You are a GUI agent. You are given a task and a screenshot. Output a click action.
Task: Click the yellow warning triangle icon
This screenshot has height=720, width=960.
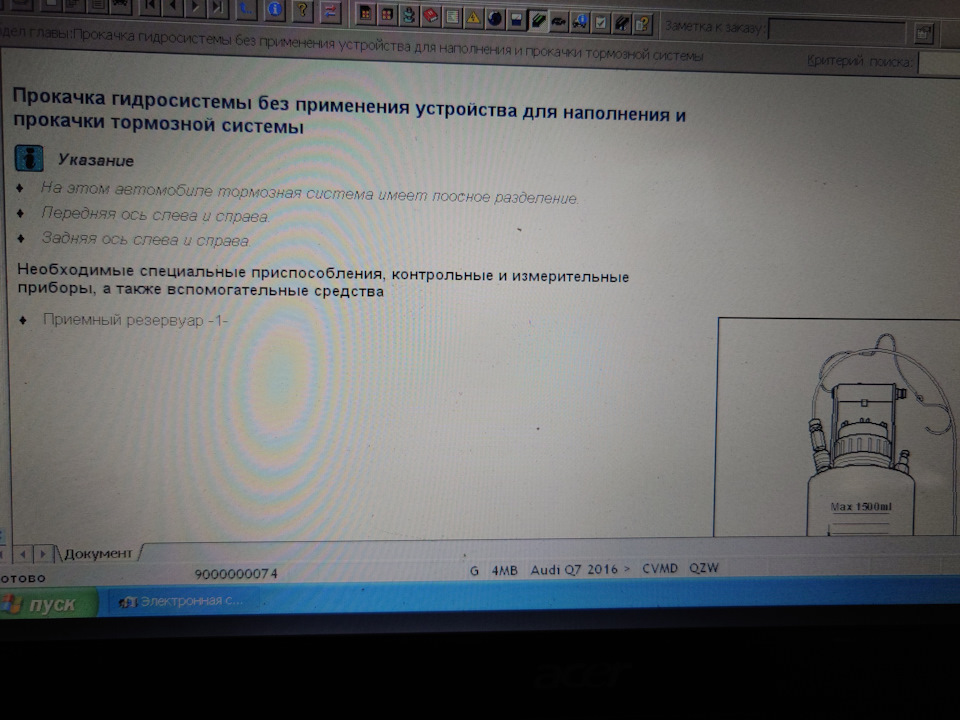(473, 18)
